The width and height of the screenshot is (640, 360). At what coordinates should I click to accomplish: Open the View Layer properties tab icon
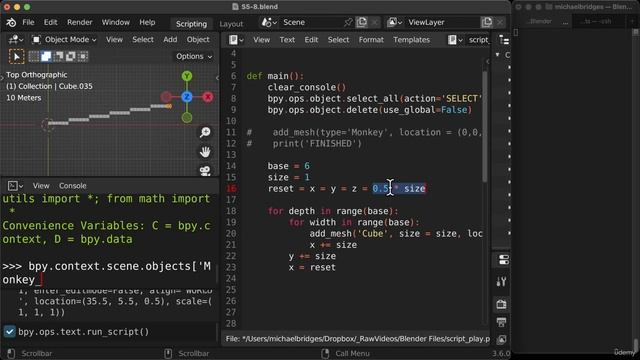coord(502,340)
